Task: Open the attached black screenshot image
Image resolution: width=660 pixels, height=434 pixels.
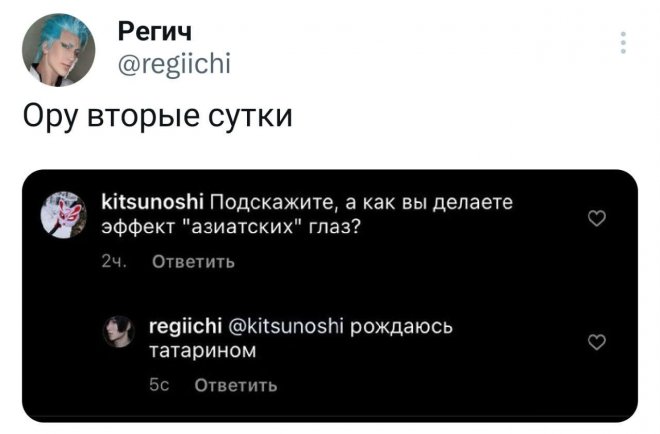Action: (x=330, y=296)
